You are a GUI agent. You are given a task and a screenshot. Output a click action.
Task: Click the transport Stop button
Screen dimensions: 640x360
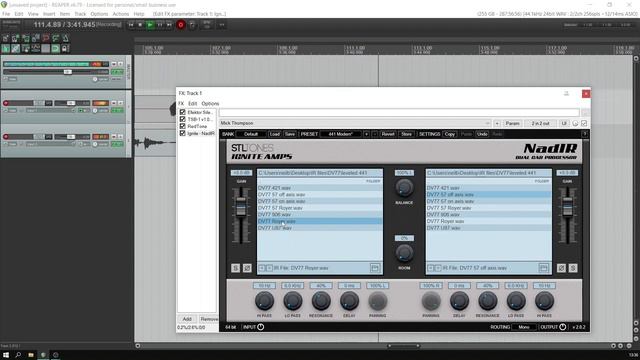[140, 25]
